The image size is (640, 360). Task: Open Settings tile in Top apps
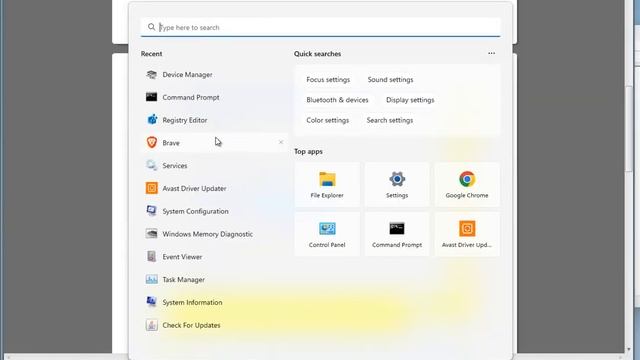pos(397,185)
